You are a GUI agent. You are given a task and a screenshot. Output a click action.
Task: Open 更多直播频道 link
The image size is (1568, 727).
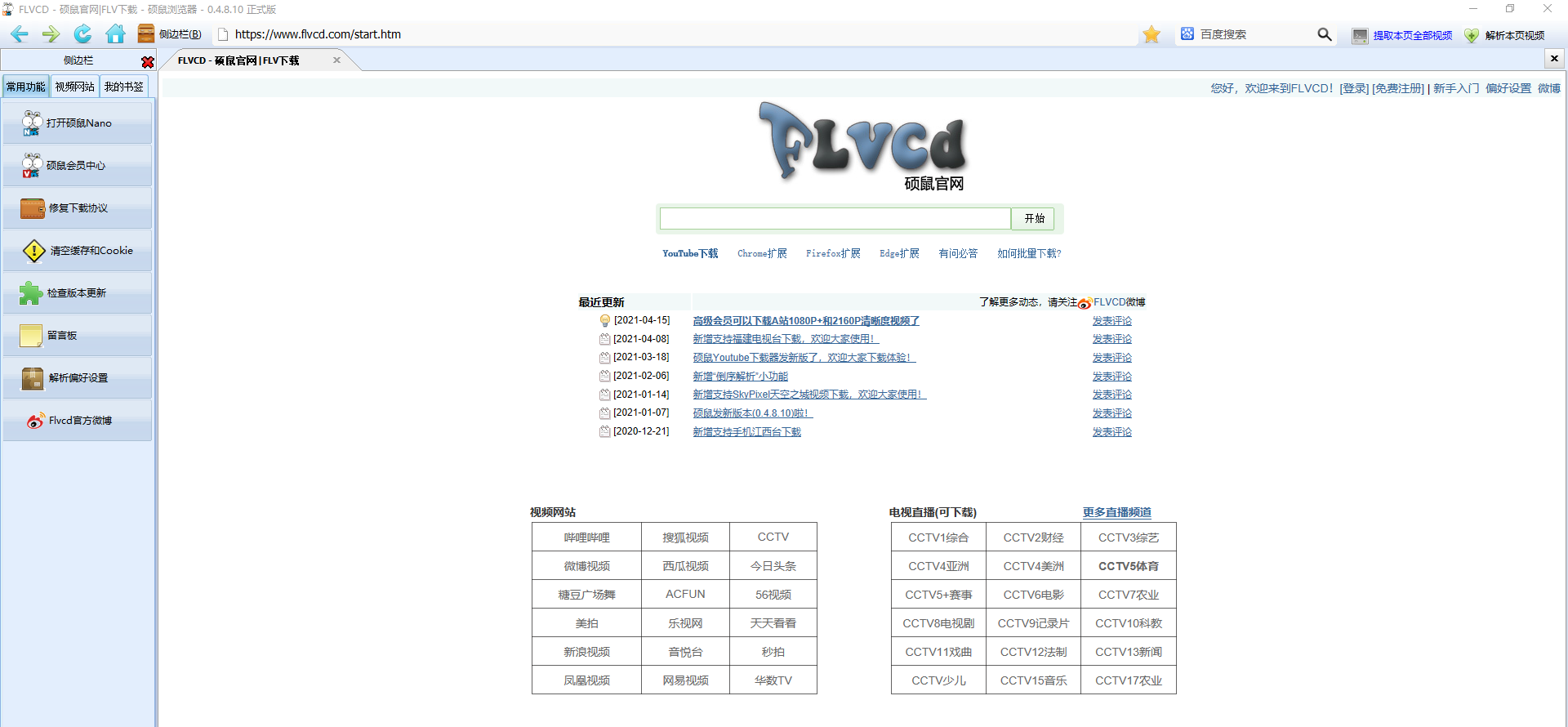pos(1117,513)
